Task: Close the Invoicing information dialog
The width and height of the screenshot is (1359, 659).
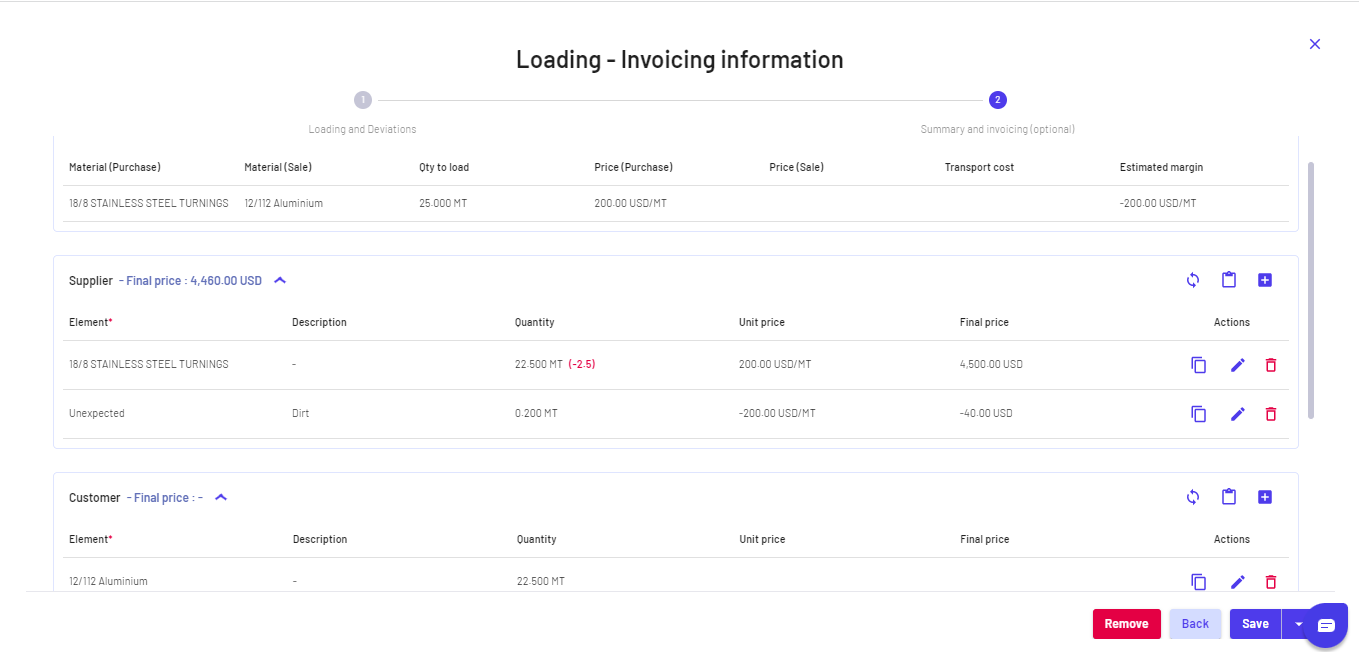Action: [1315, 44]
